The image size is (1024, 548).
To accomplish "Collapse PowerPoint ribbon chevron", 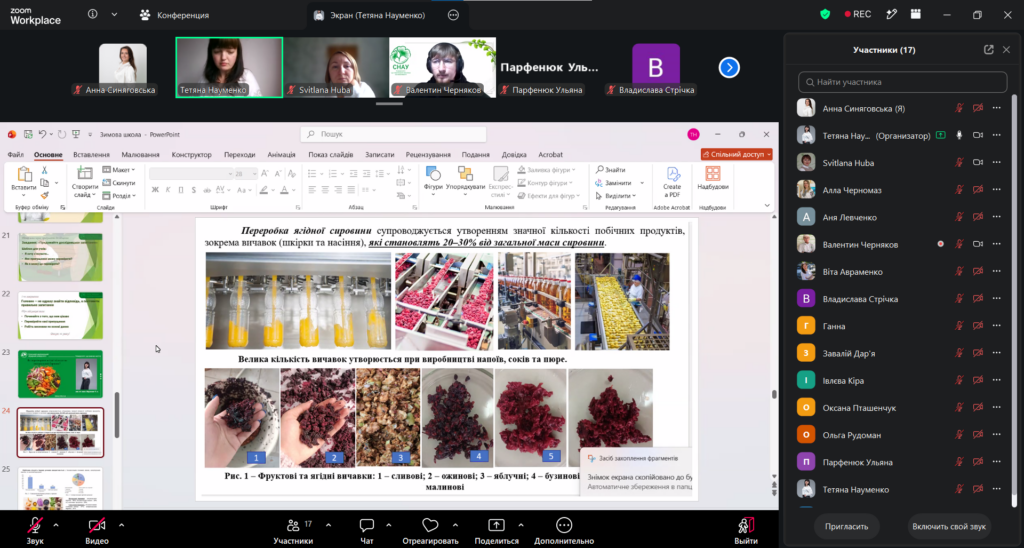I will click(767, 206).
